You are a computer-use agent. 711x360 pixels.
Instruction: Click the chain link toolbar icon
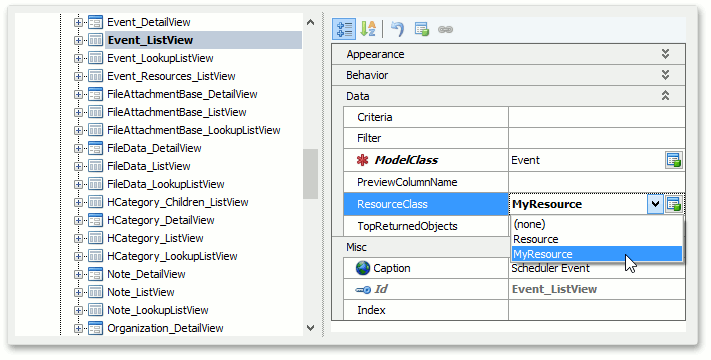(445, 29)
